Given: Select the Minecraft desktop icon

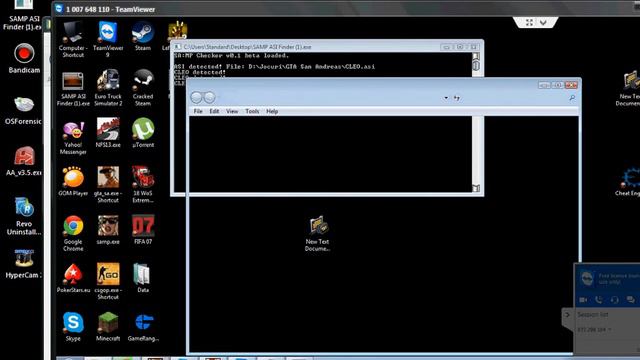Looking at the screenshot, I should (x=108, y=327).
